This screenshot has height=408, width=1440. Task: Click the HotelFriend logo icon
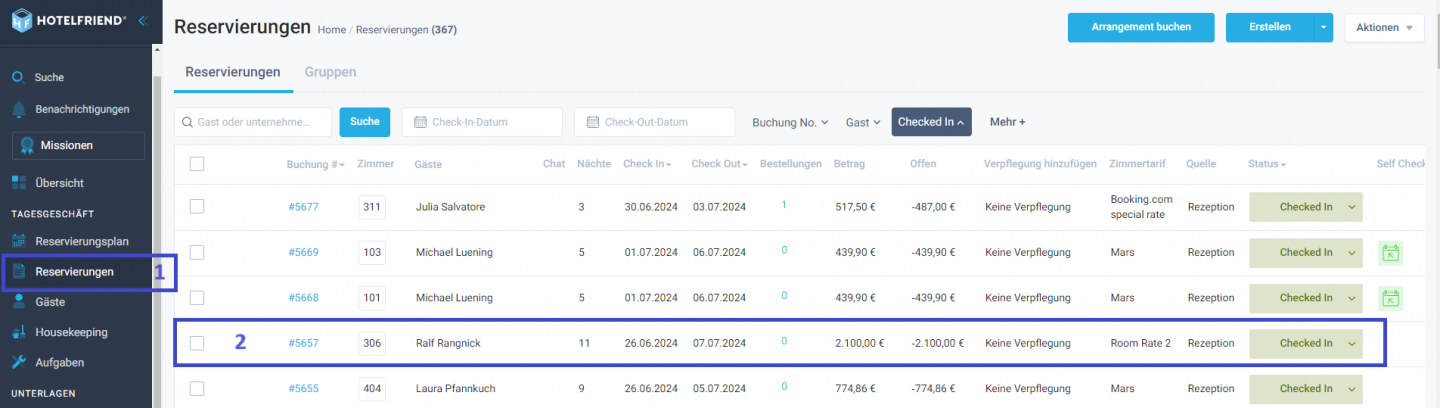24,20
